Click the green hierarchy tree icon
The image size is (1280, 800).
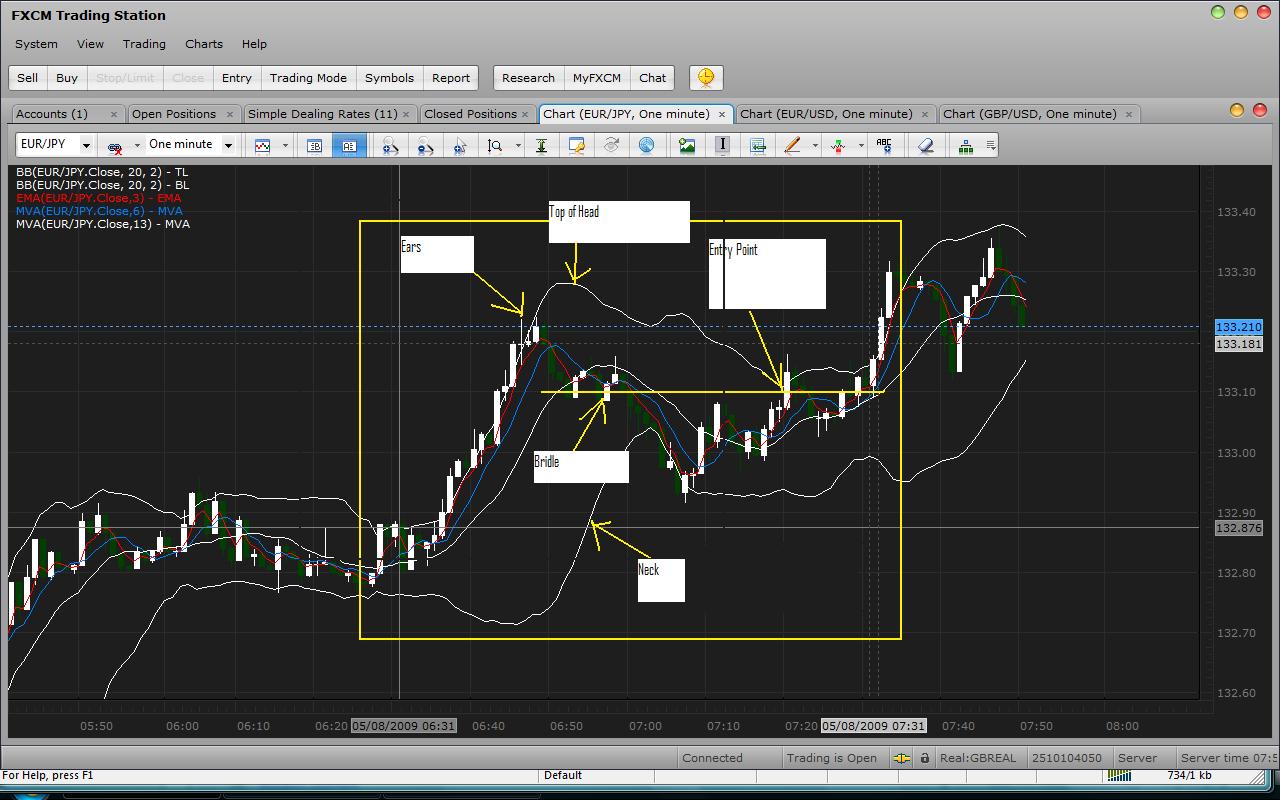coord(966,146)
